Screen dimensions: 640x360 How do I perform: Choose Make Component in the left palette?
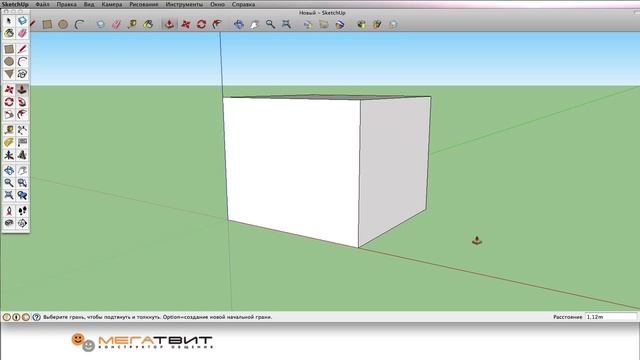coord(22,20)
